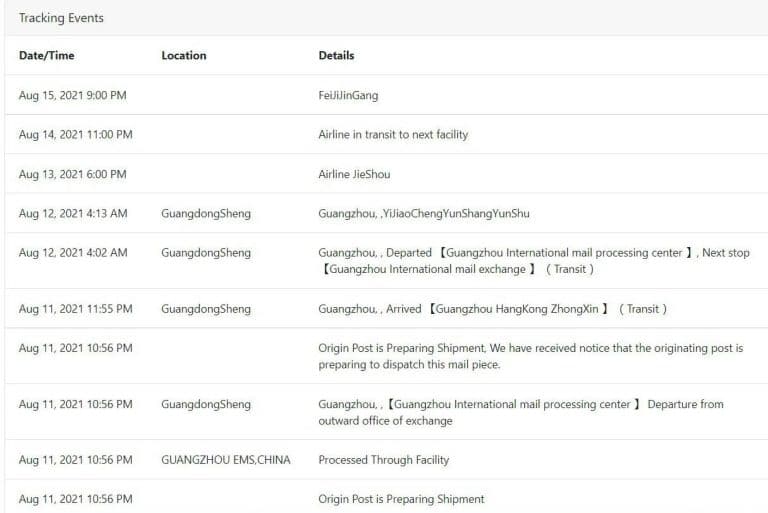Click the Tracking Events panel heading

(61, 18)
